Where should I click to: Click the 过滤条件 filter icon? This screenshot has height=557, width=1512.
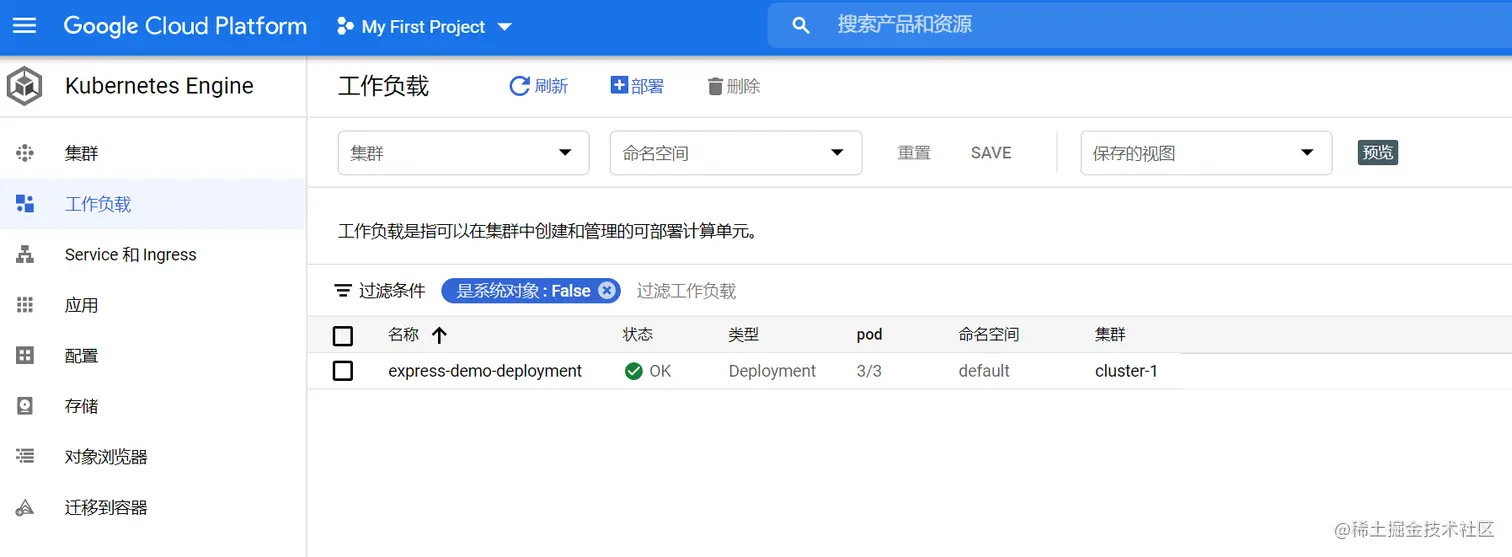(343, 291)
